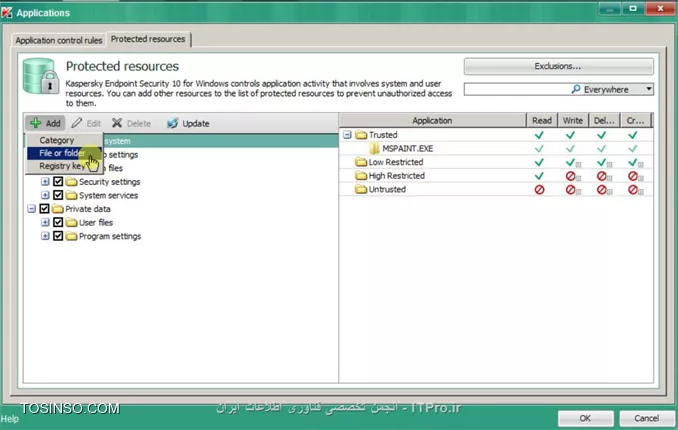Choose File or folder from Add menu
678x430 pixels.
pyautogui.click(x=64, y=153)
